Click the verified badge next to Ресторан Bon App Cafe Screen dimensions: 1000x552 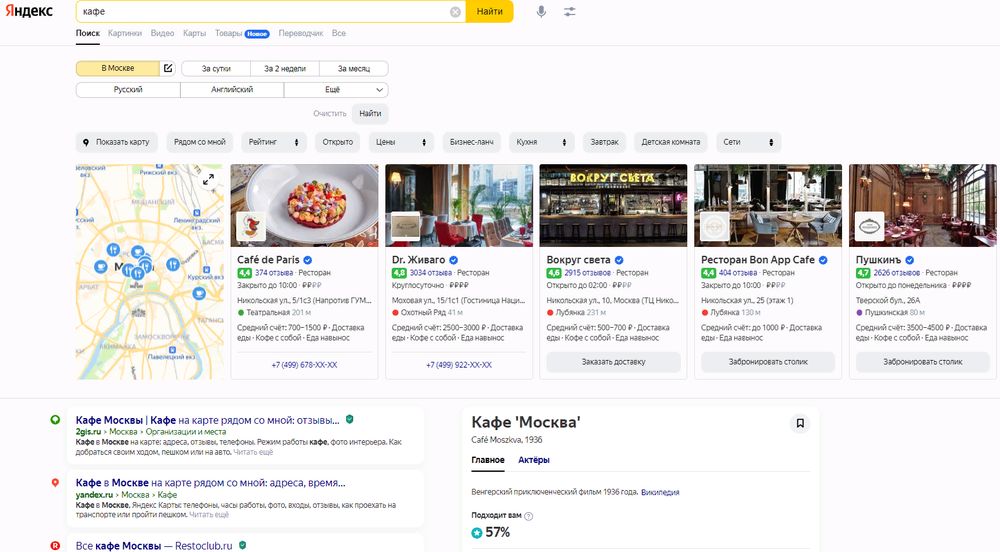(x=823, y=260)
